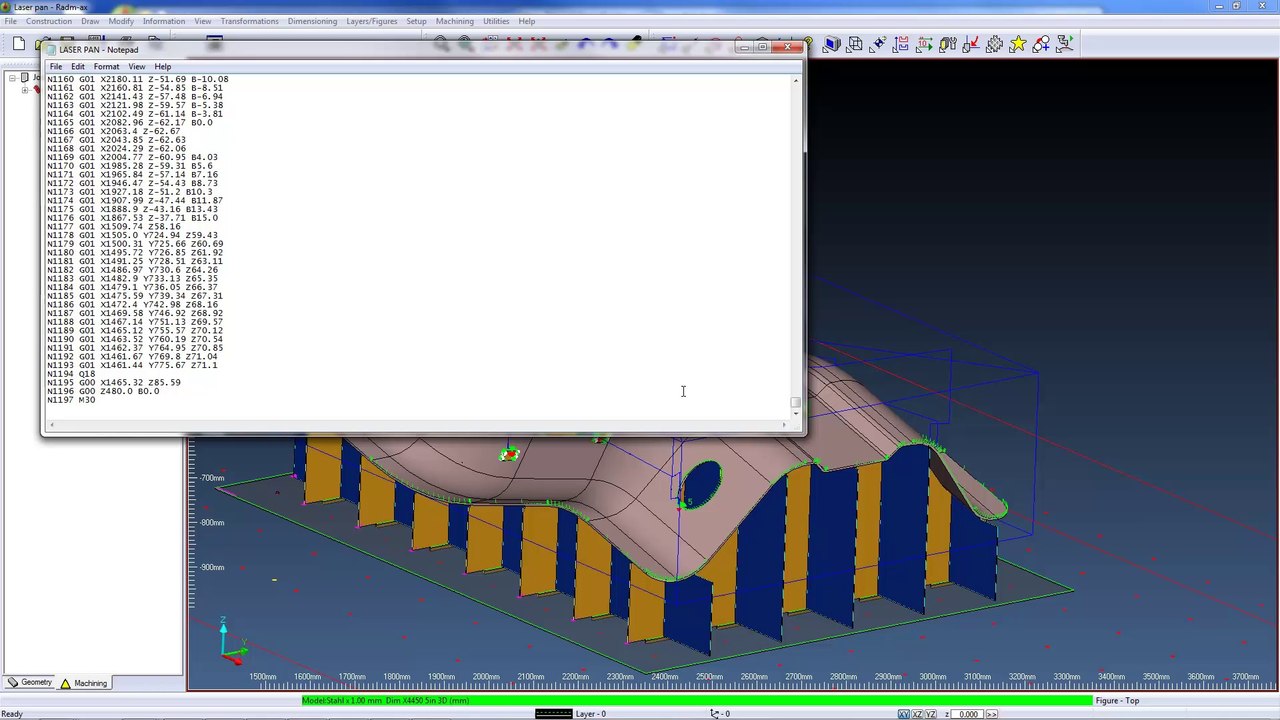
Task: Click the 'Layer - 0' status label
Action: [x=590, y=714]
